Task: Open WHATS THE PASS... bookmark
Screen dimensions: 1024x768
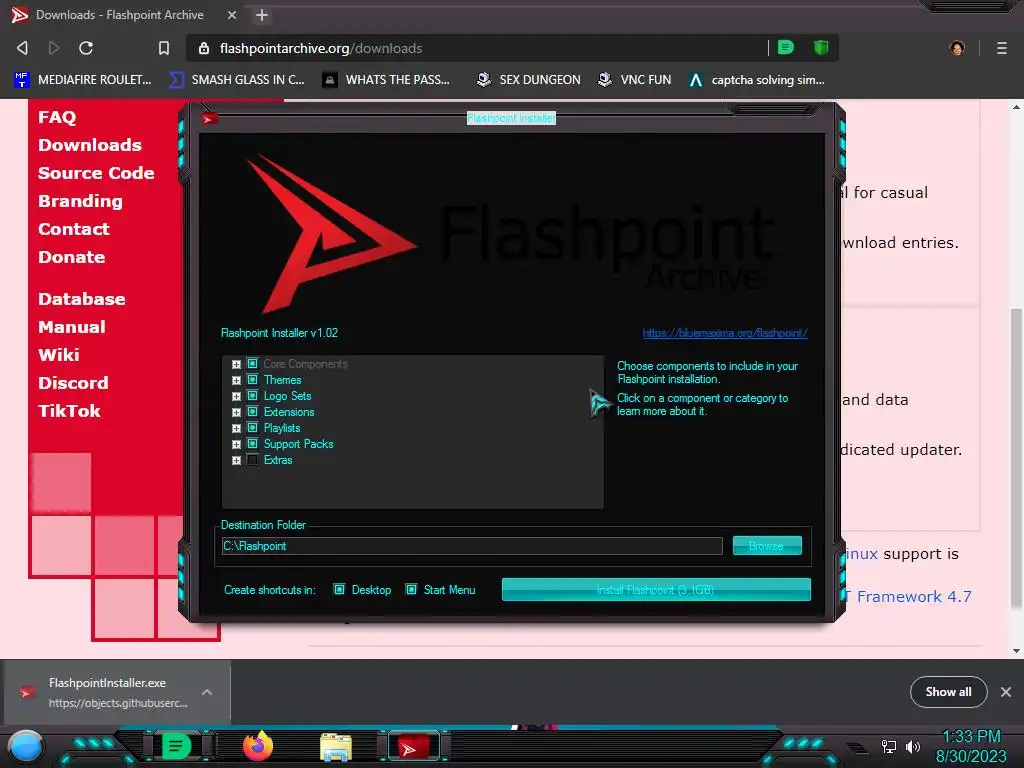Action: tap(387, 80)
